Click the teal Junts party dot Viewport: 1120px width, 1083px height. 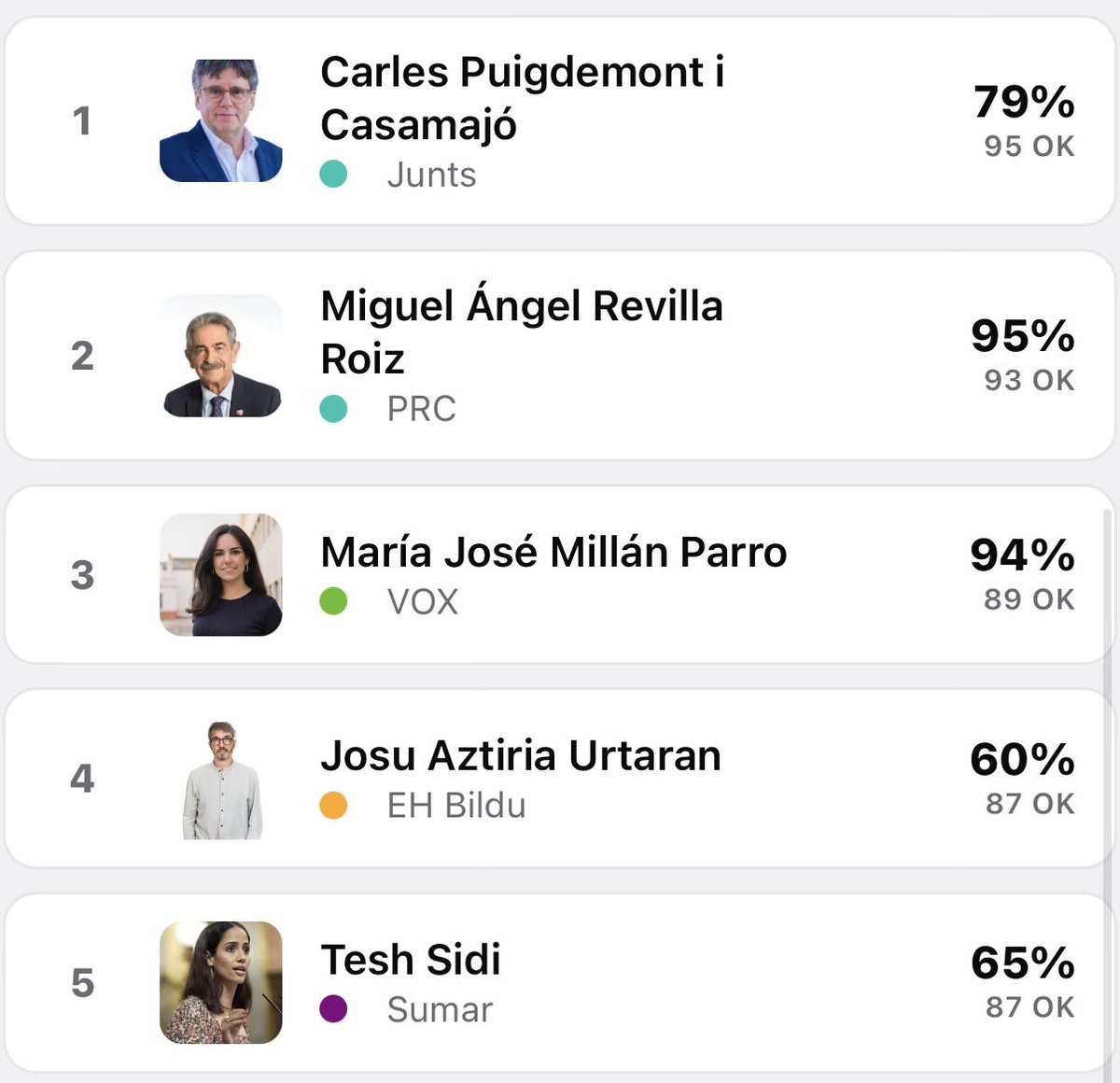(333, 174)
